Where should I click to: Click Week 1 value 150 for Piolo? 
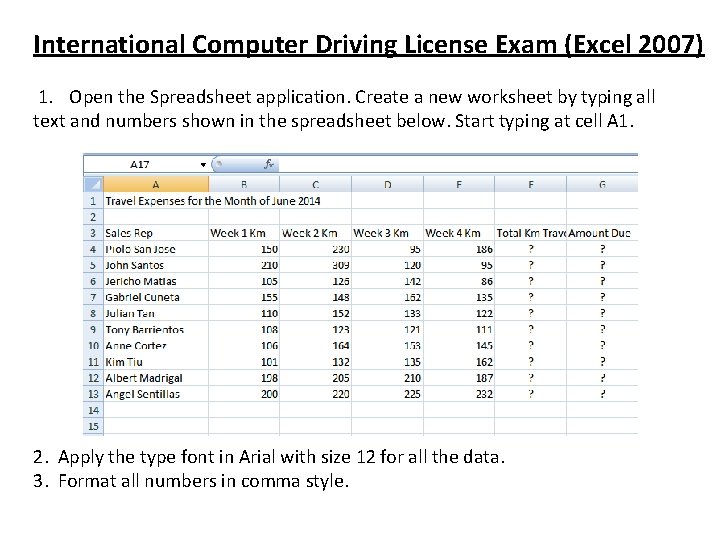pyautogui.click(x=244, y=249)
